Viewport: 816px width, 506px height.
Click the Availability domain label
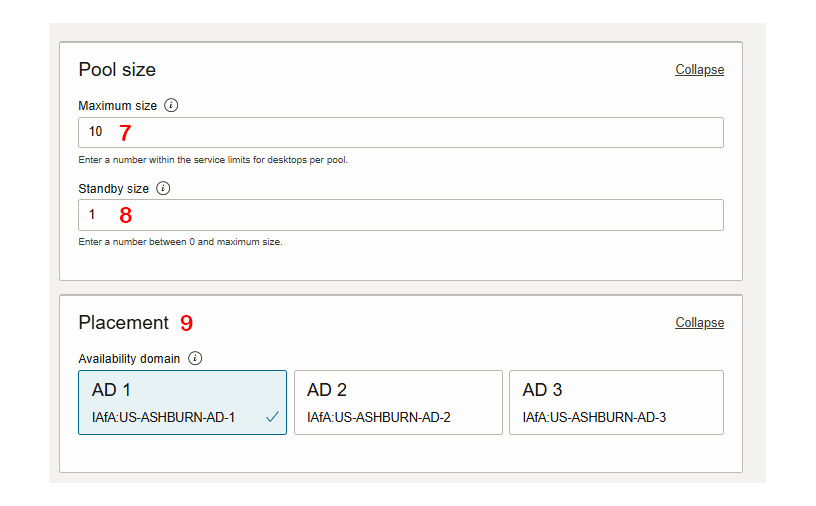(x=129, y=359)
